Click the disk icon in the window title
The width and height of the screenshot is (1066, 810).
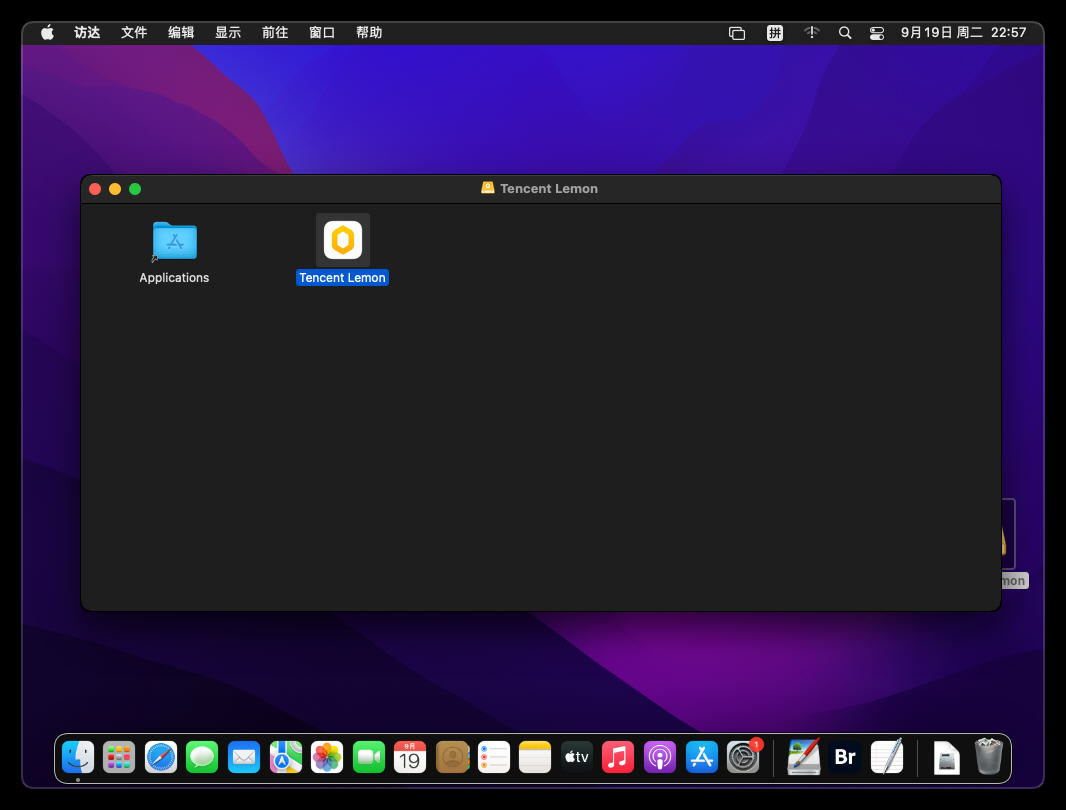(487, 188)
